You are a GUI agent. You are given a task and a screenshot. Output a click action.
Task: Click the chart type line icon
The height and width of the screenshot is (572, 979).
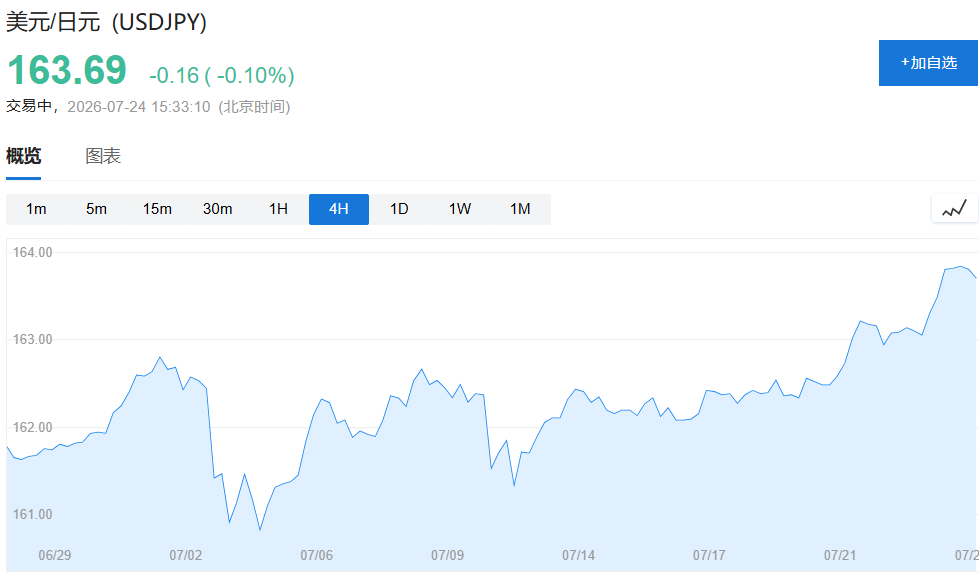954,209
